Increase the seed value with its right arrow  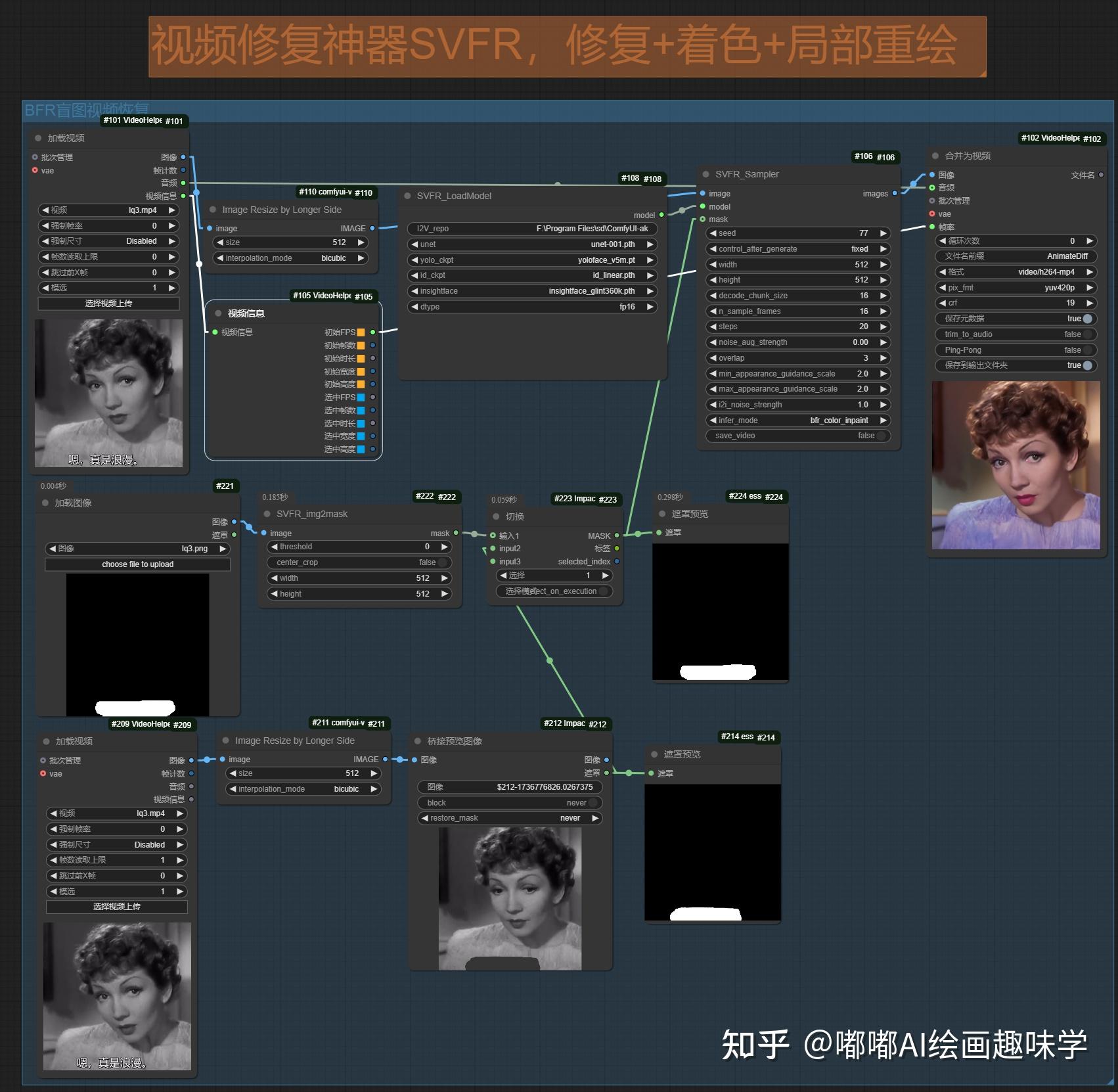coord(883,233)
